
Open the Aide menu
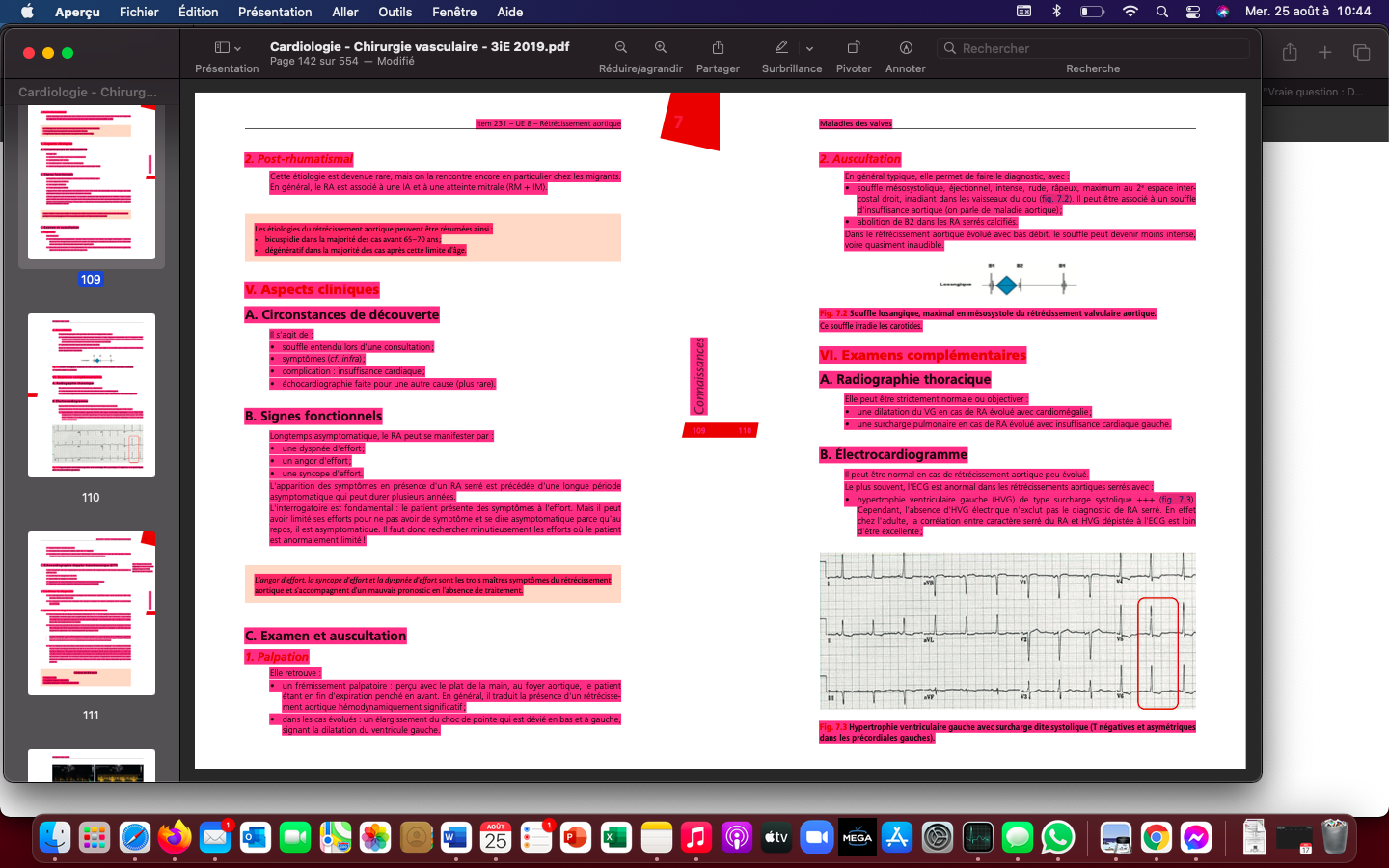[x=510, y=12]
